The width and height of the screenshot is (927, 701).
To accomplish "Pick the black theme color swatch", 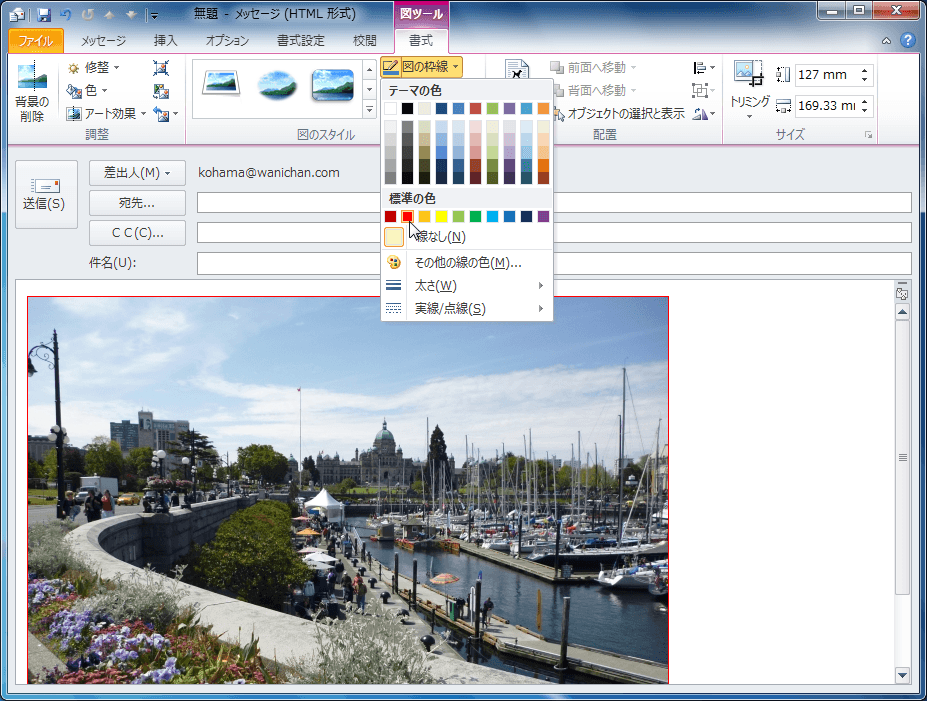I will tap(407, 108).
